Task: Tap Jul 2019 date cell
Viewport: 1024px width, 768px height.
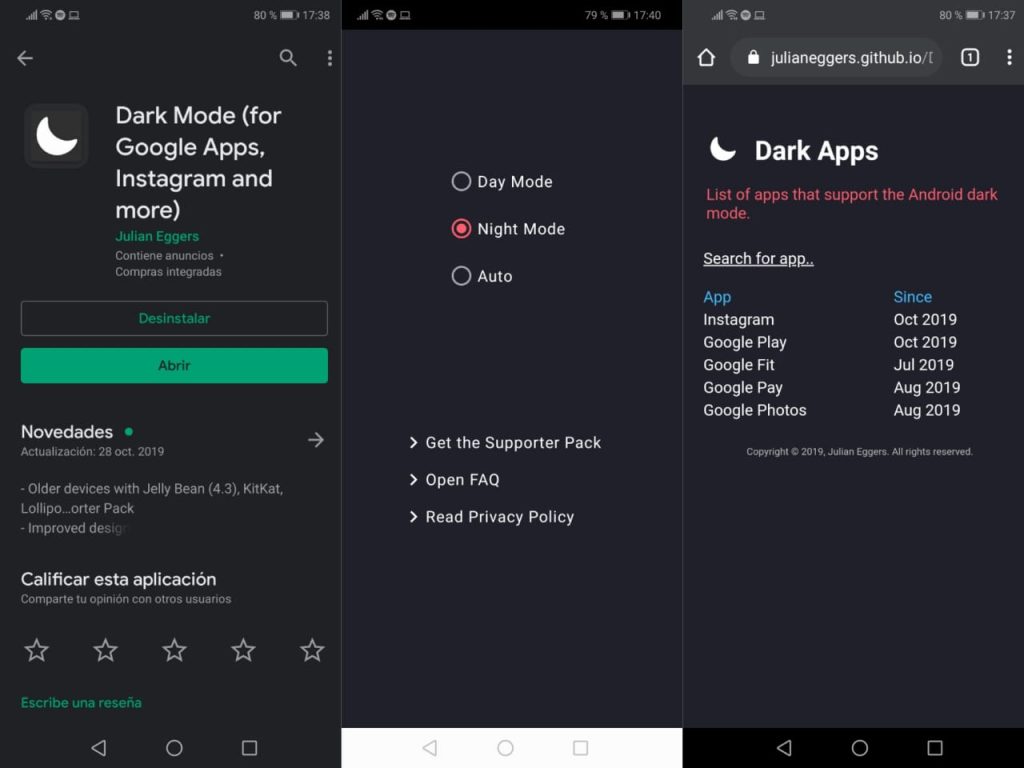Action: [923, 364]
